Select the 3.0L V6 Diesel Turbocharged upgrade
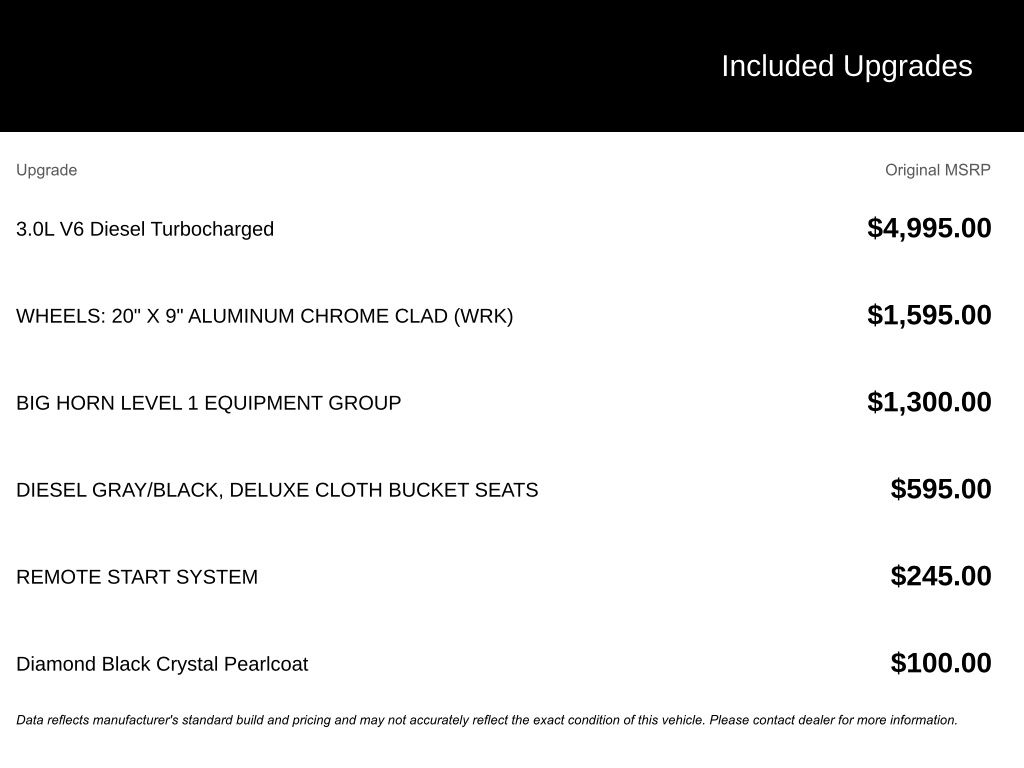The image size is (1024, 768). pos(145,229)
